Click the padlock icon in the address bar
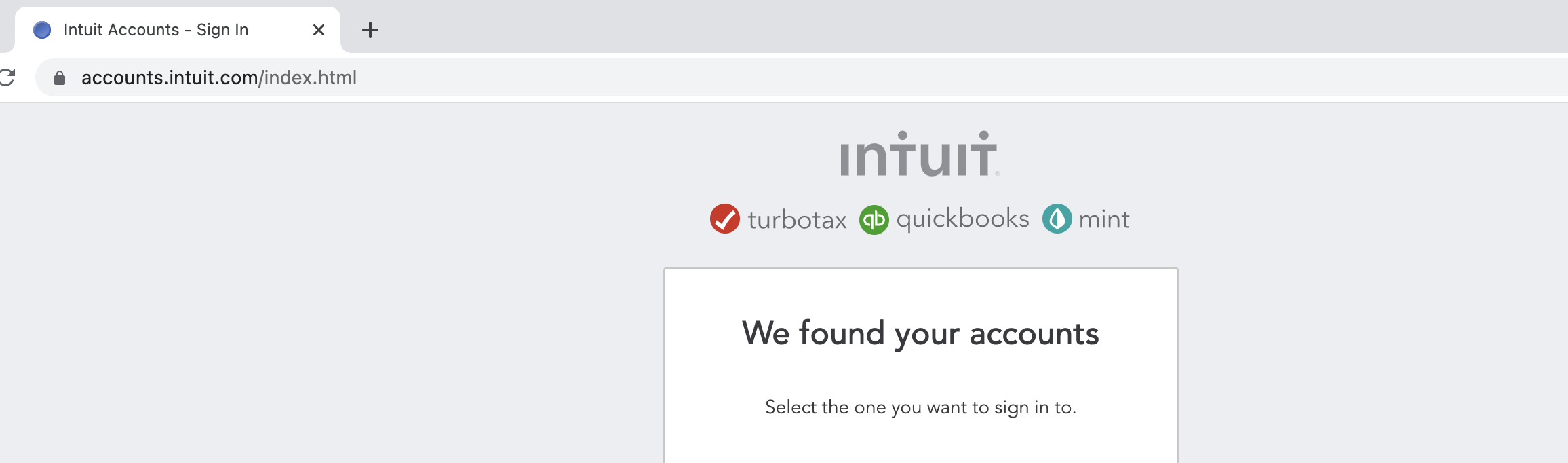Screen dimensions: 1568x463 pyautogui.click(x=60, y=77)
